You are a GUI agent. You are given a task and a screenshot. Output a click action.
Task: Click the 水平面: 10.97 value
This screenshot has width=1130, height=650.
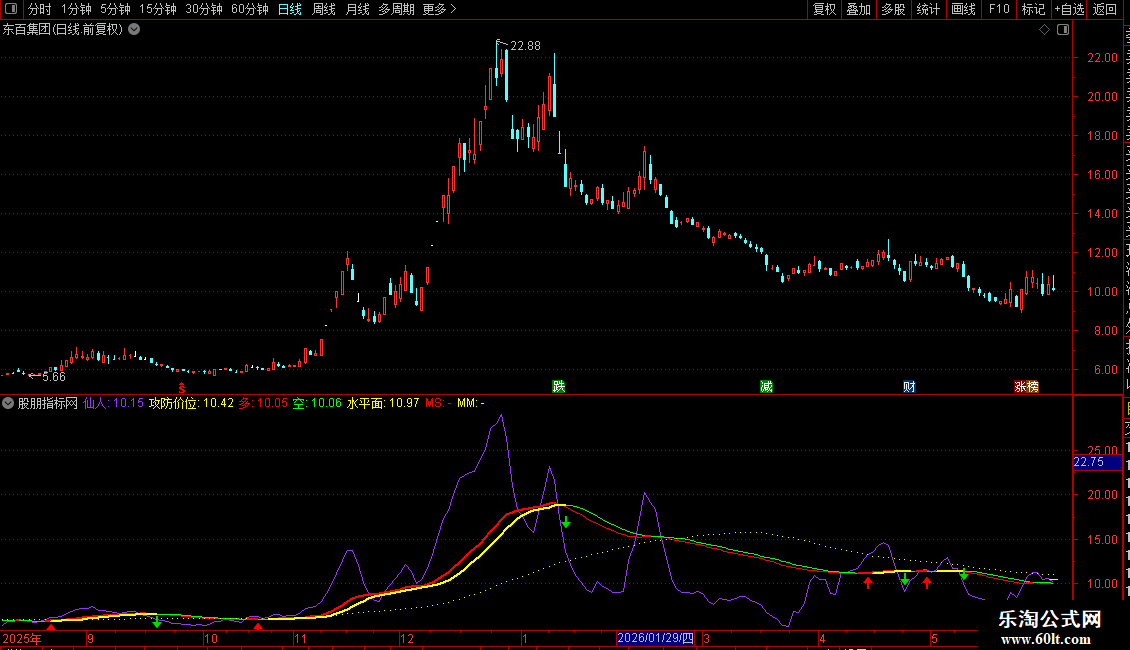[x=383, y=404]
